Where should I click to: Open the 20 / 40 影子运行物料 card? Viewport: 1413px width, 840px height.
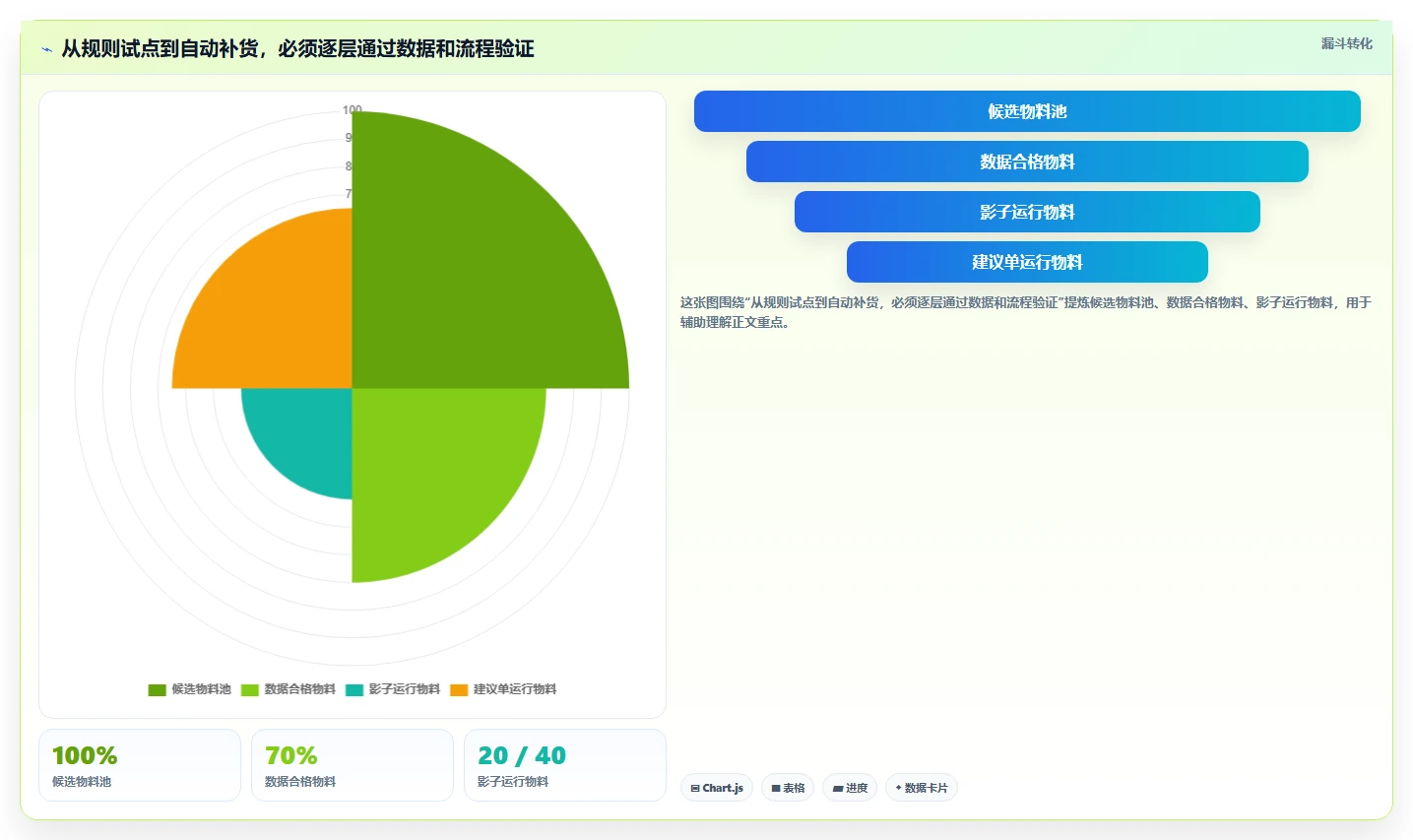click(x=565, y=765)
